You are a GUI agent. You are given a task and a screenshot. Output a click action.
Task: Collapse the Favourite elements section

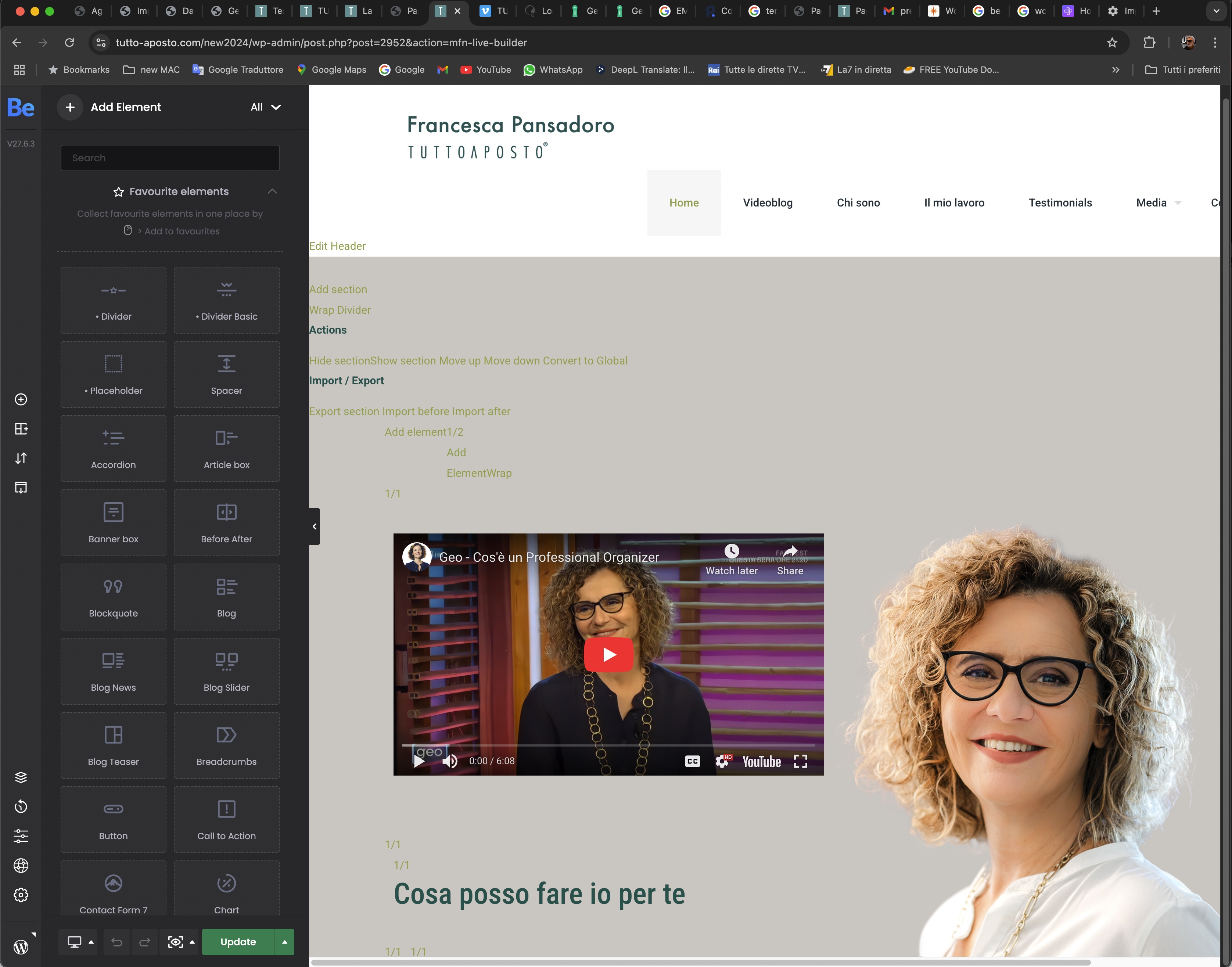(x=272, y=191)
